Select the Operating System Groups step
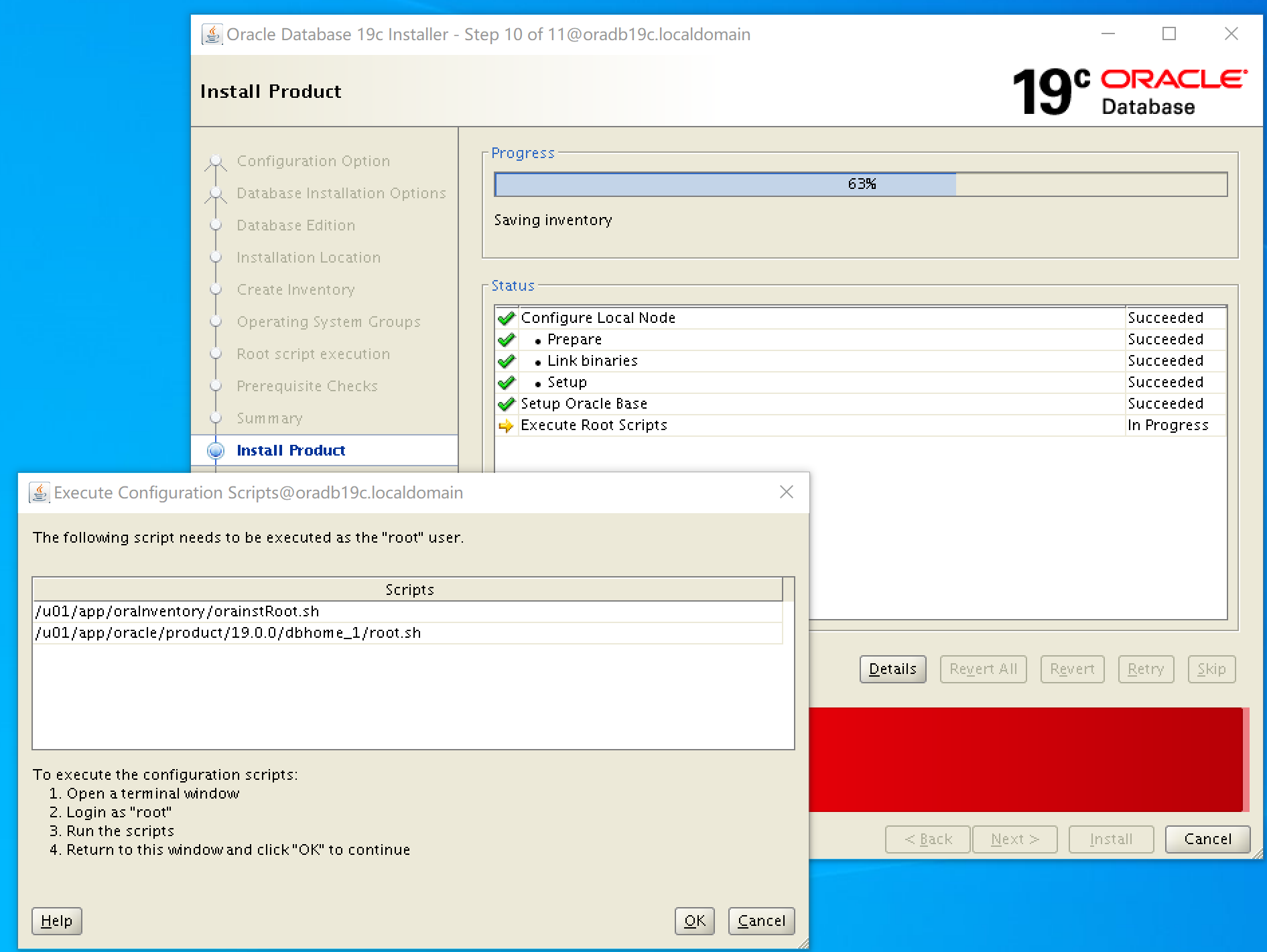1267x952 pixels. [x=329, y=322]
